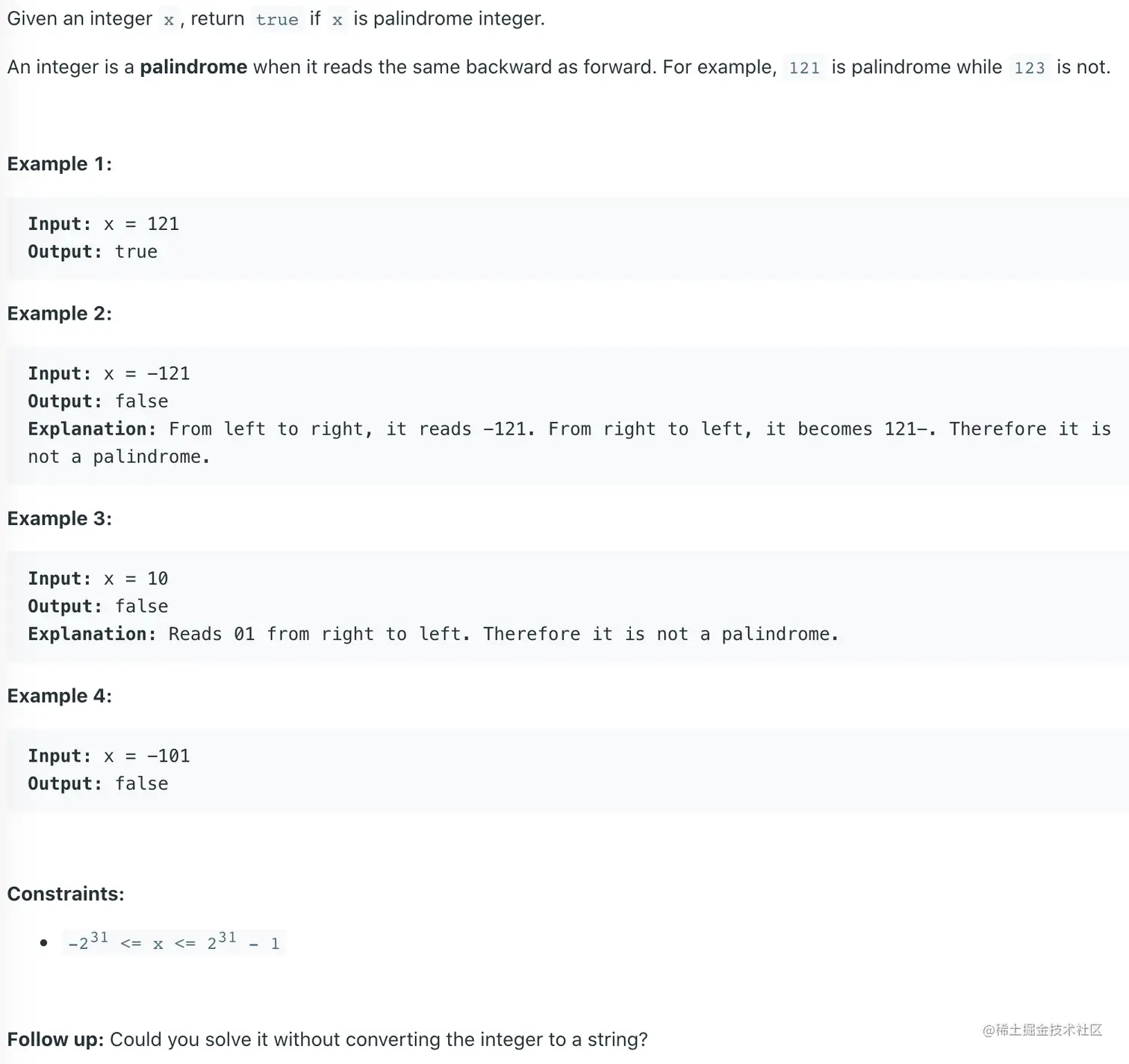Click the 'Example 4:' heading
The image size is (1129, 1064).
[60, 696]
